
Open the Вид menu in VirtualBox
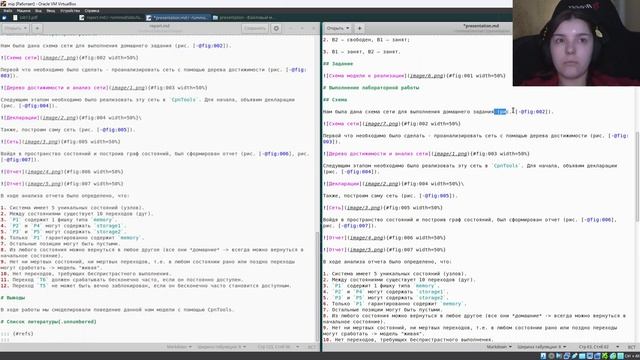click(x=38, y=11)
